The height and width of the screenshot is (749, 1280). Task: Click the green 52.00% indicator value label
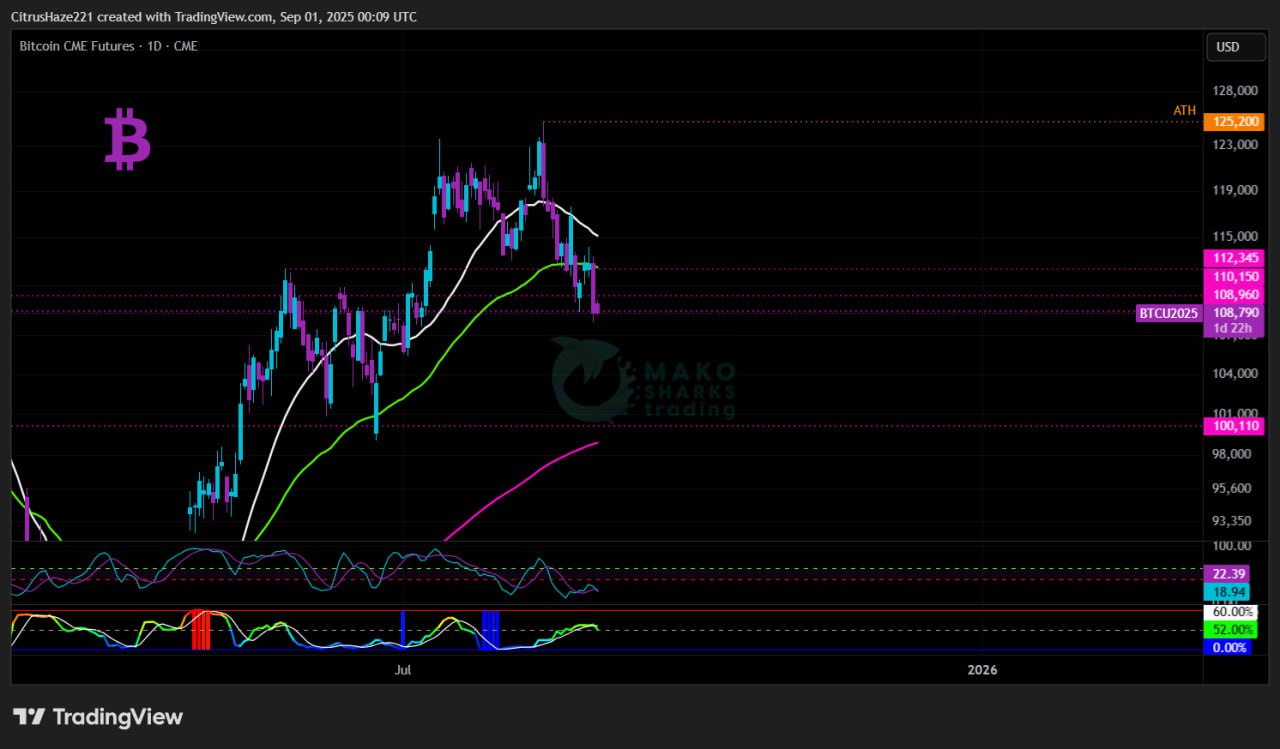[x=1229, y=629]
